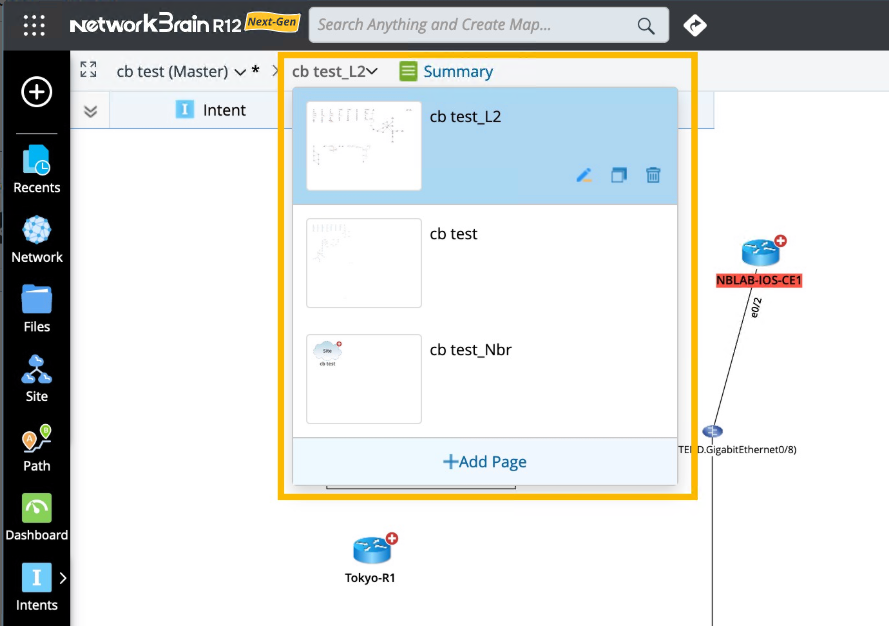This screenshot has width=889, height=626.
Task: Switch to the Summary tab
Action: pos(446,71)
